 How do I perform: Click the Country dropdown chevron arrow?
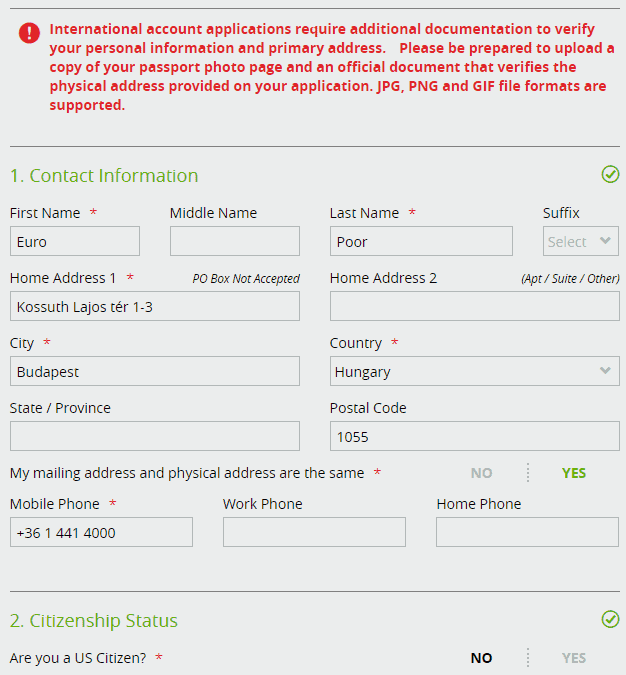coord(605,370)
